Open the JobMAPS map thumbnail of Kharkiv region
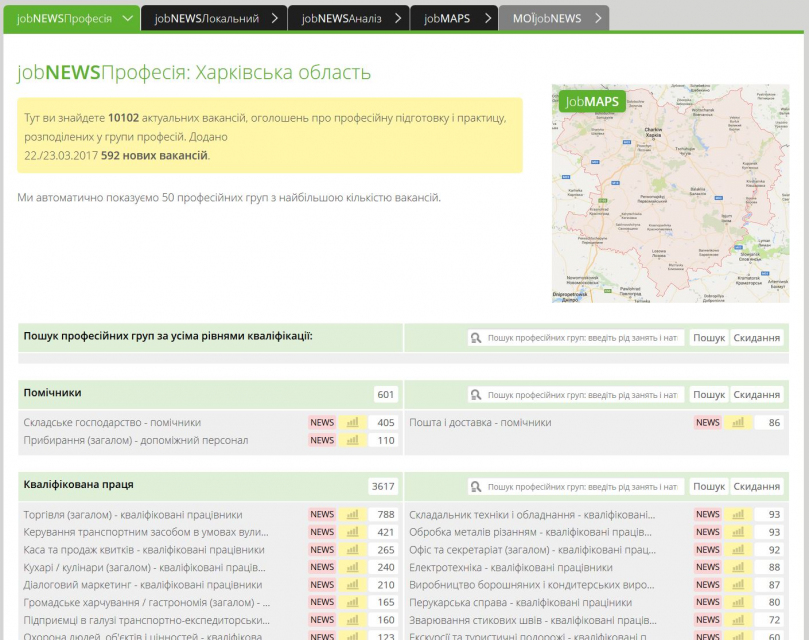Screen dimensions: 809x640 tap(670, 194)
